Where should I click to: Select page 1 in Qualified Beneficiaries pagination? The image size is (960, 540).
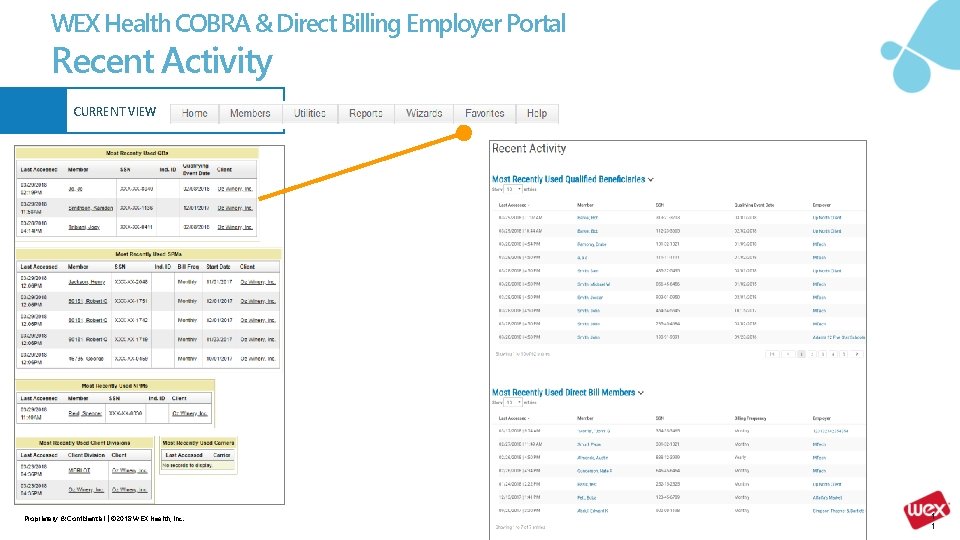click(801, 354)
